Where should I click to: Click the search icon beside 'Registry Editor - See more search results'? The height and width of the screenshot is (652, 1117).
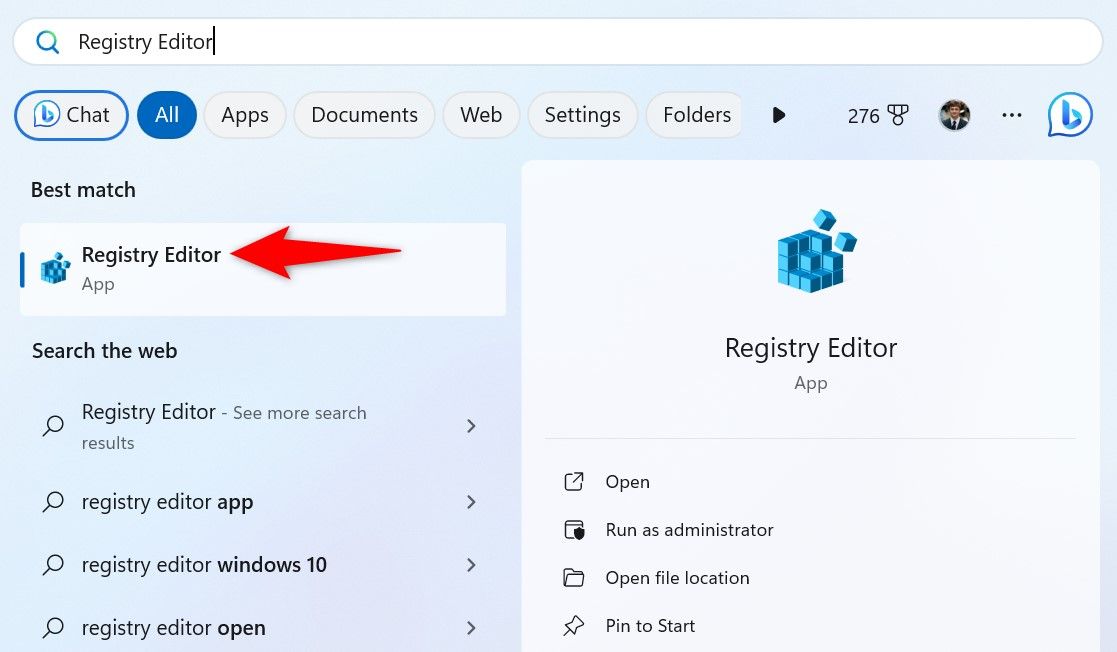point(53,425)
